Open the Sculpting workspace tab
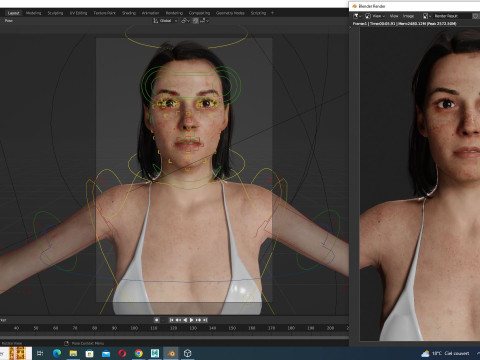480x360 pixels. [55, 13]
